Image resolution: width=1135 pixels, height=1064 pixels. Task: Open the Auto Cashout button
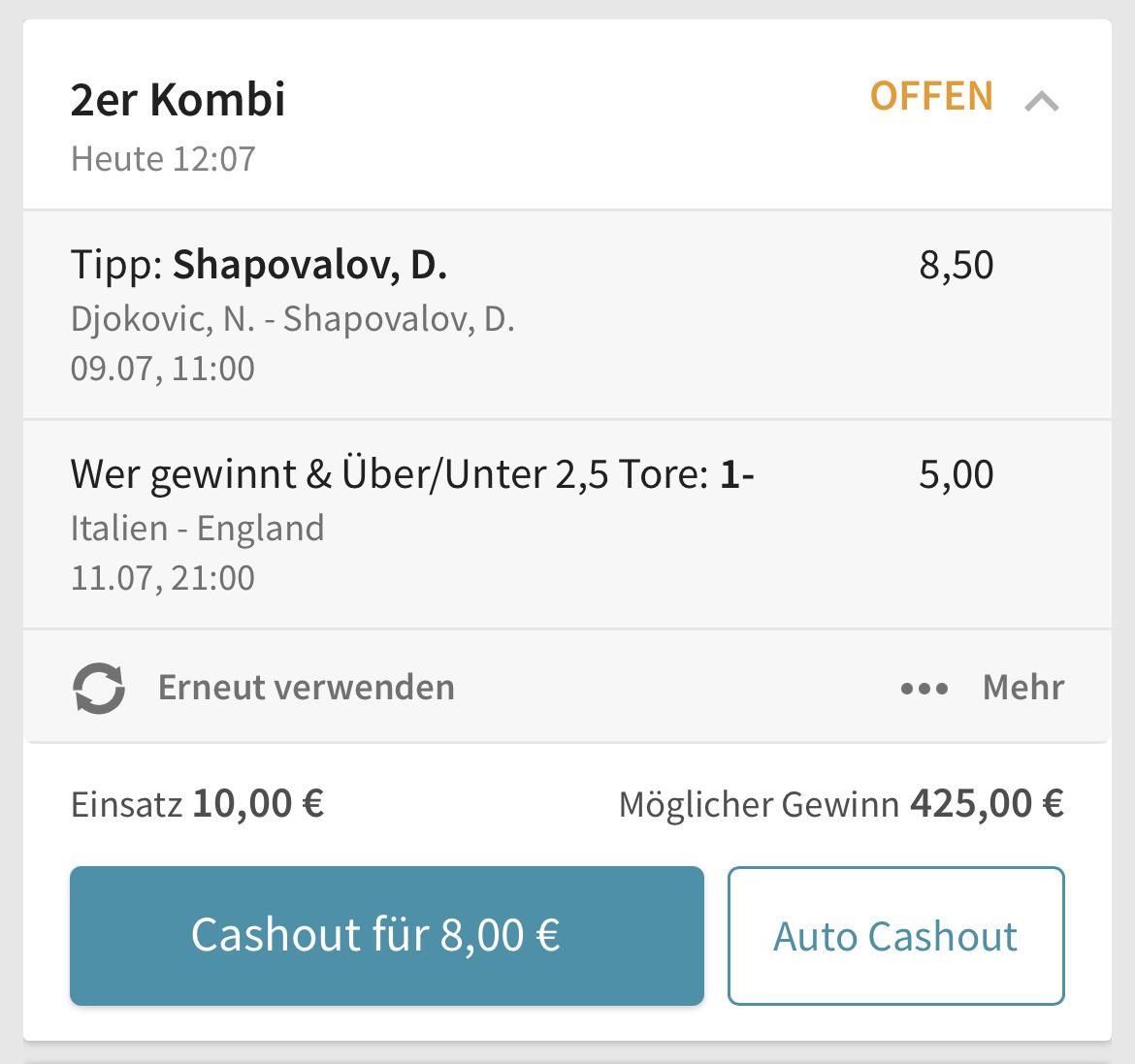[x=895, y=935]
